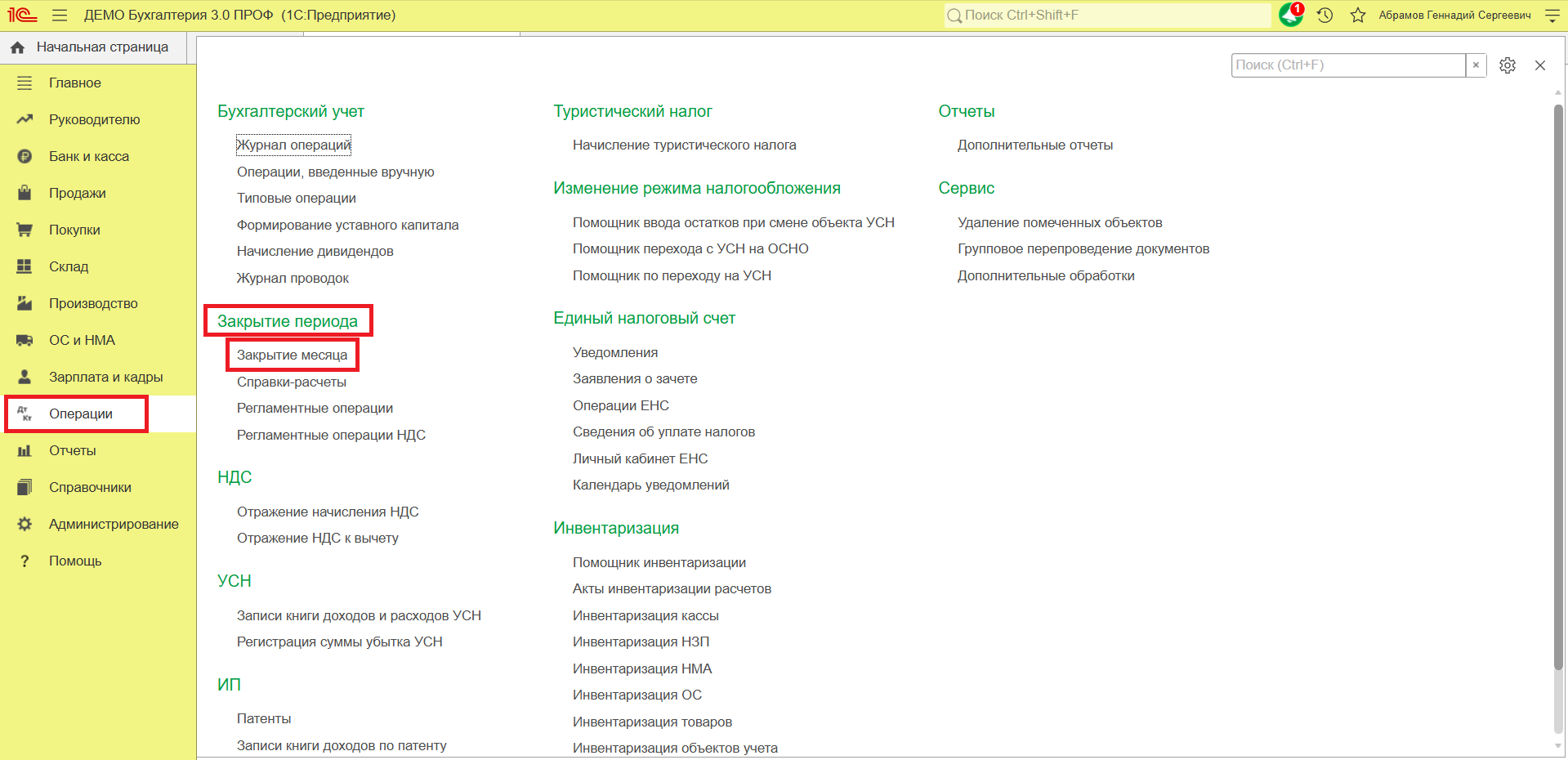1568x760 pixels.
Task: Click the magnifier icon in global search
Action: (954, 16)
